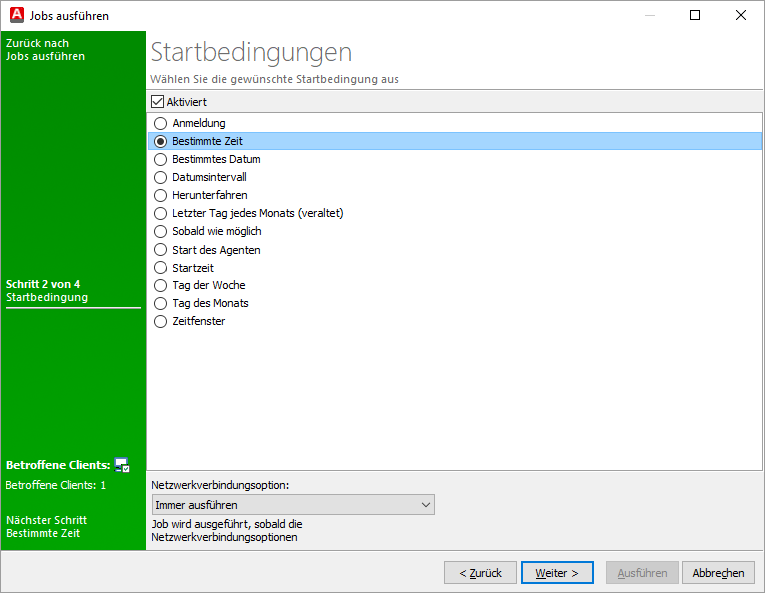The image size is (765, 593).
Task: Pick the Datumsintervall radio button
Action: (x=161, y=177)
